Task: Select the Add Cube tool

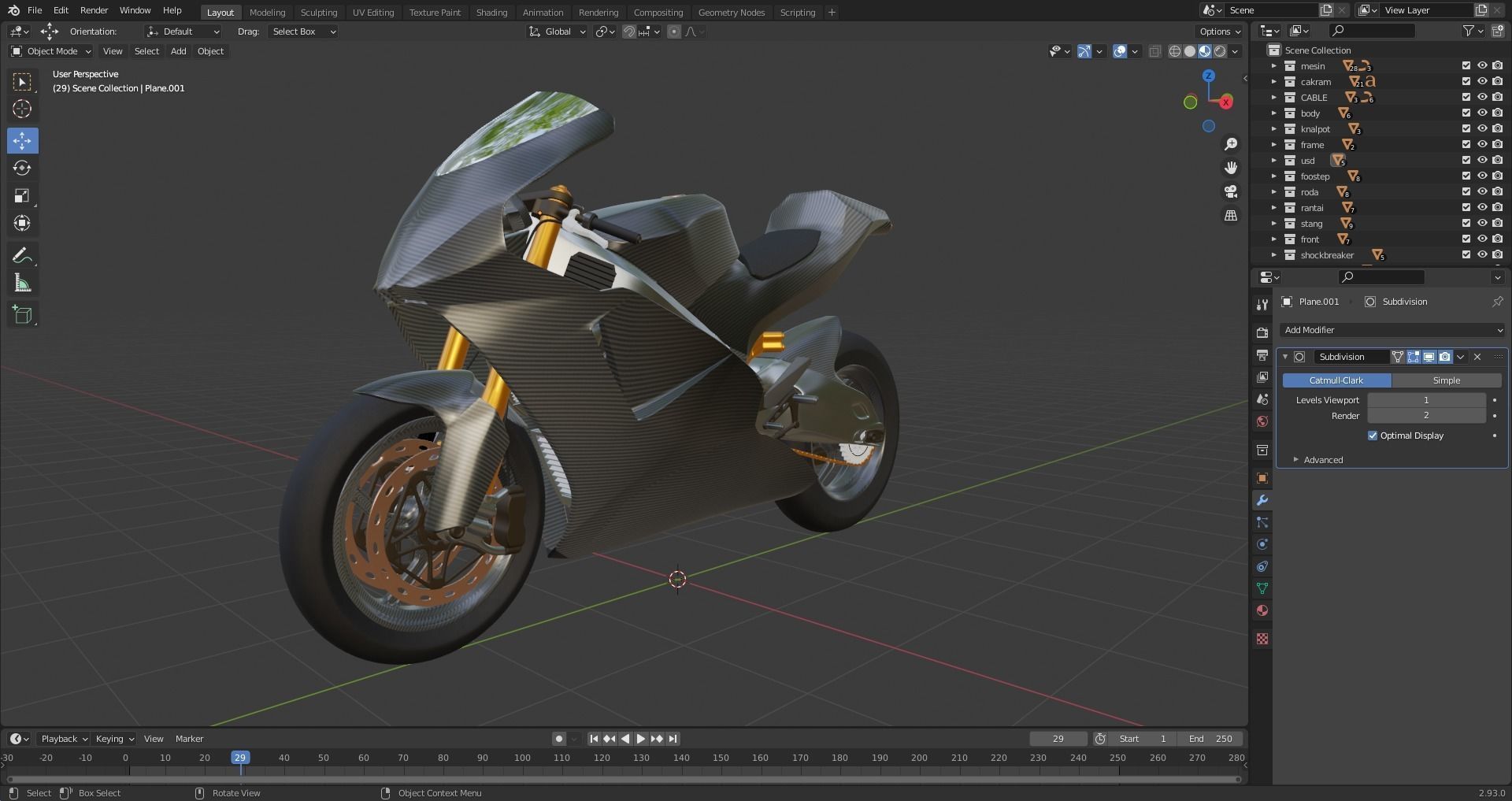Action: pos(22,315)
